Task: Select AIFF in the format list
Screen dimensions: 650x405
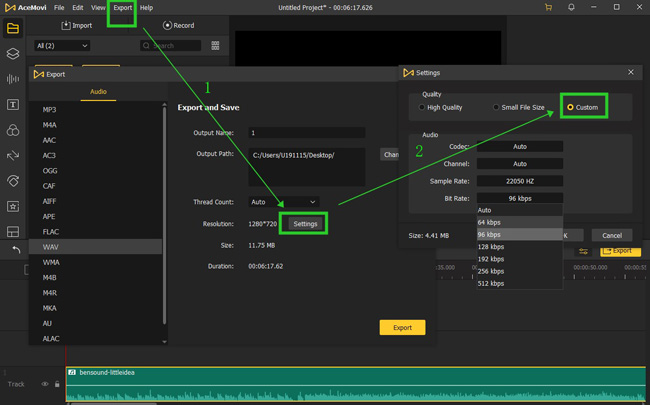Action: [x=95, y=201]
